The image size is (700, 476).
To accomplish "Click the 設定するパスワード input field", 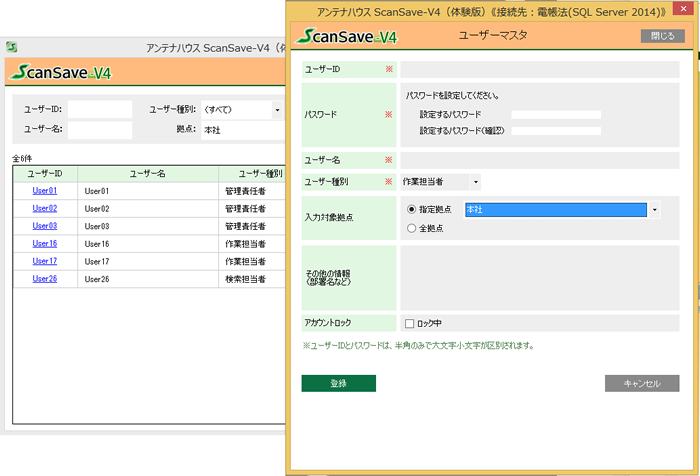I will click(555, 115).
